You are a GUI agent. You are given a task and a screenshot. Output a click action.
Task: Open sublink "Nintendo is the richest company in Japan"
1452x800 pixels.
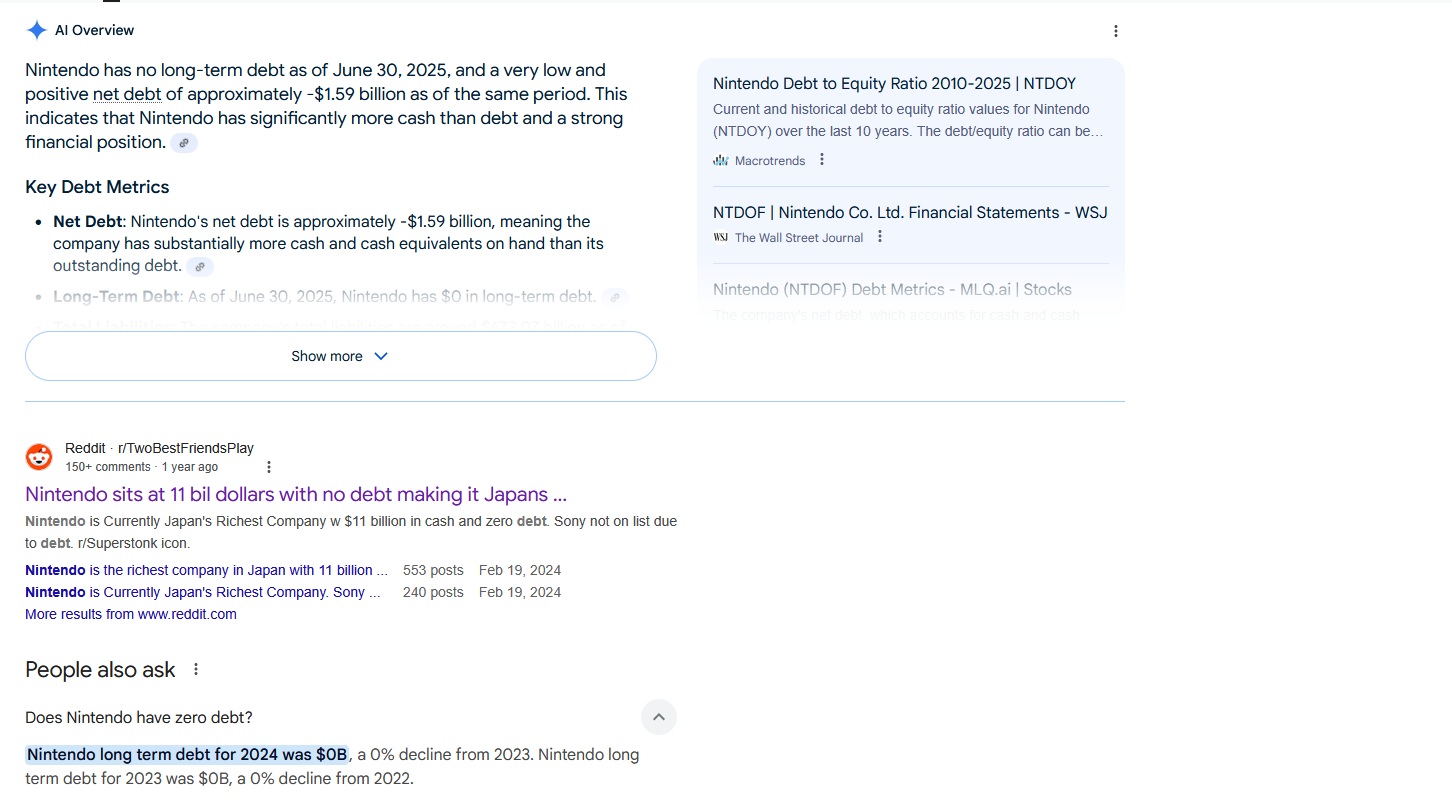point(206,570)
